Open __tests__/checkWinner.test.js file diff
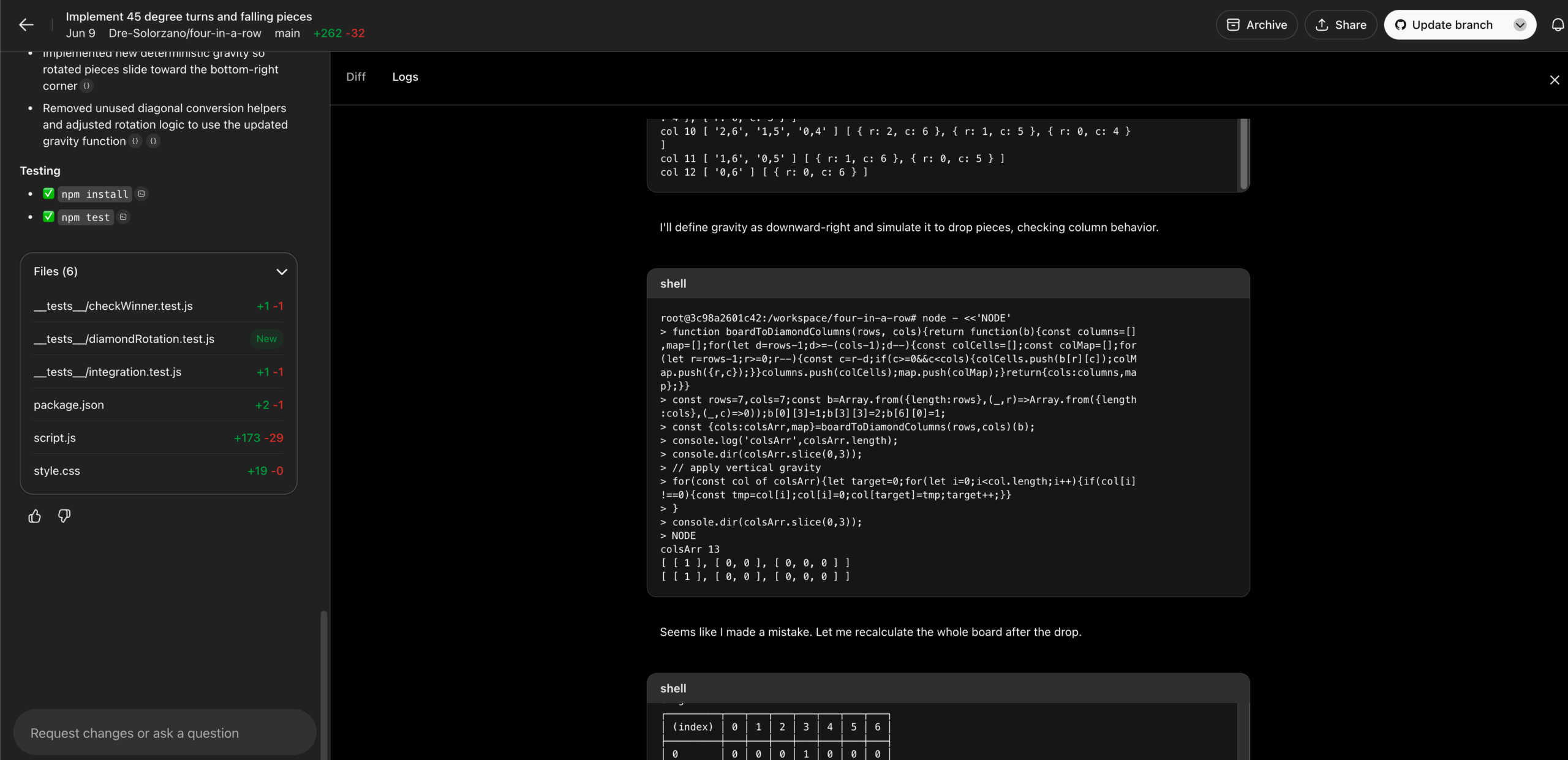 (158, 306)
